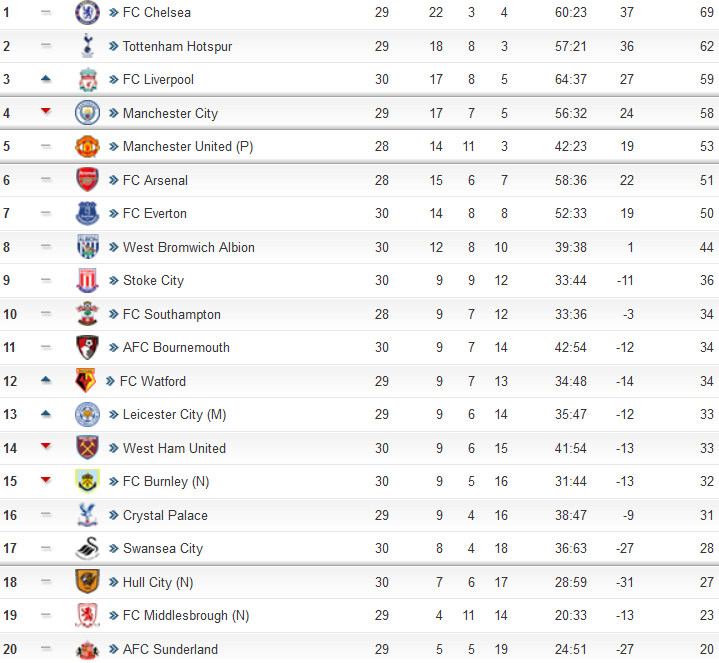Click the Swansea City swan logo
Viewport: 719px width, 663px height.
point(87,548)
